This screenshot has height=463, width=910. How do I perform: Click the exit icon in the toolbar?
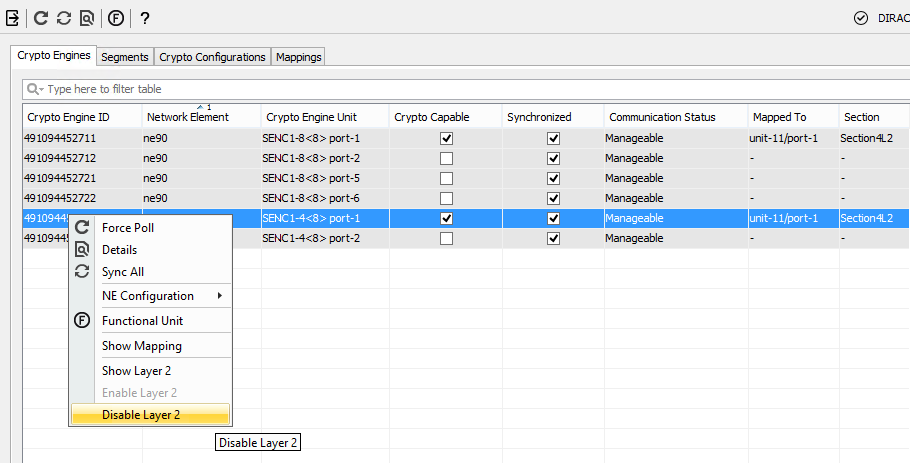pos(13,18)
